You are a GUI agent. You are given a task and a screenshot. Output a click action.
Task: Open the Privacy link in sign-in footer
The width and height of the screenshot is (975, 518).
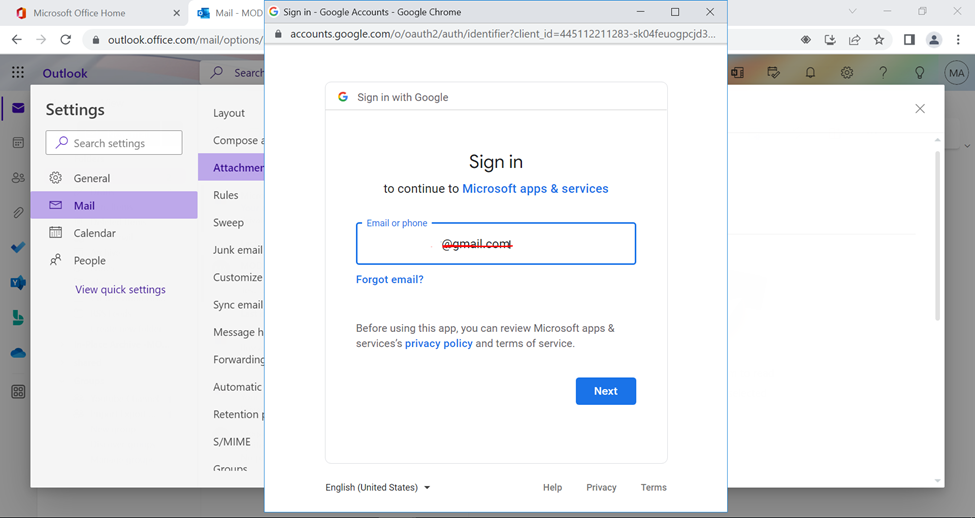tap(601, 488)
